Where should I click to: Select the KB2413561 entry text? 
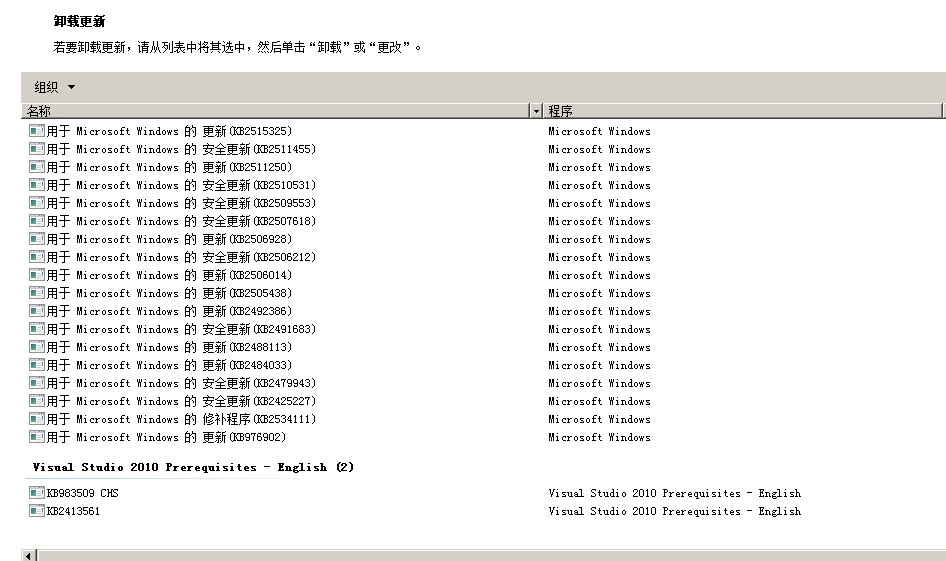click(x=74, y=512)
